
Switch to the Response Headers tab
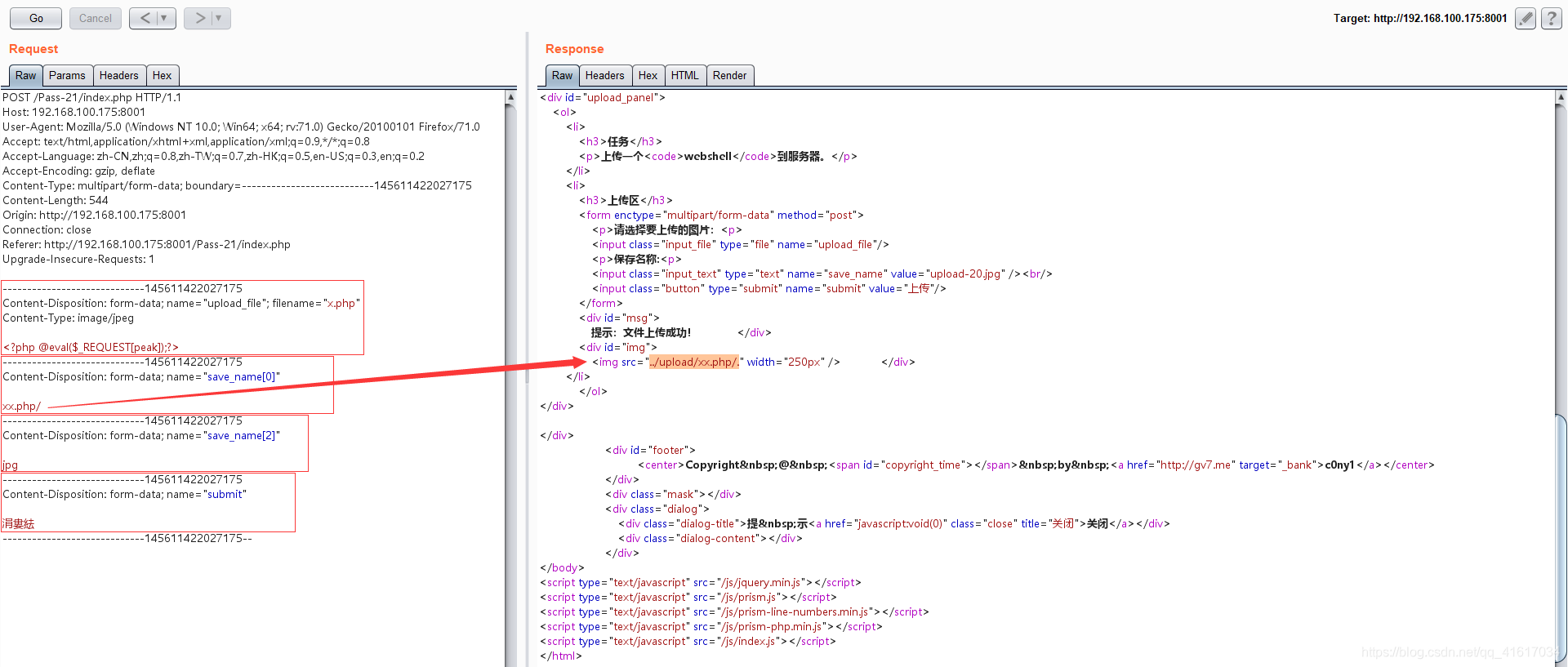pos(605,75)
